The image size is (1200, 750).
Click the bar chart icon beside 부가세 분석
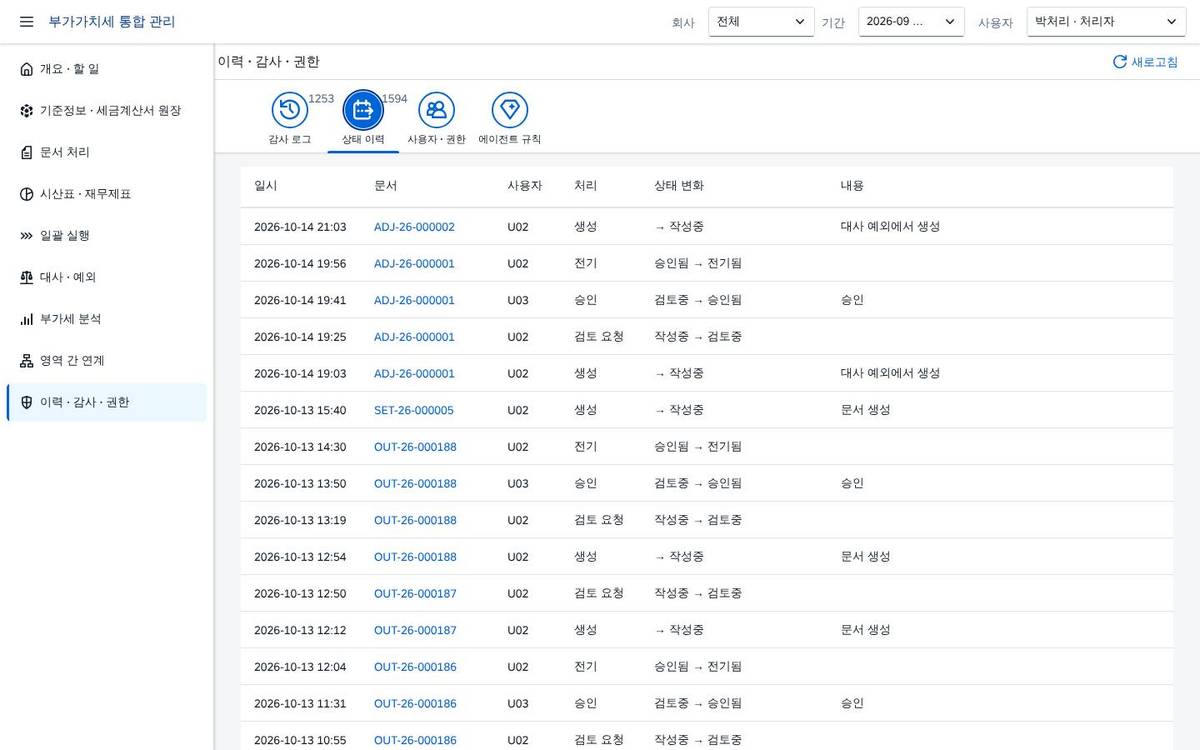pyautogui.click(x=27, y=319)
